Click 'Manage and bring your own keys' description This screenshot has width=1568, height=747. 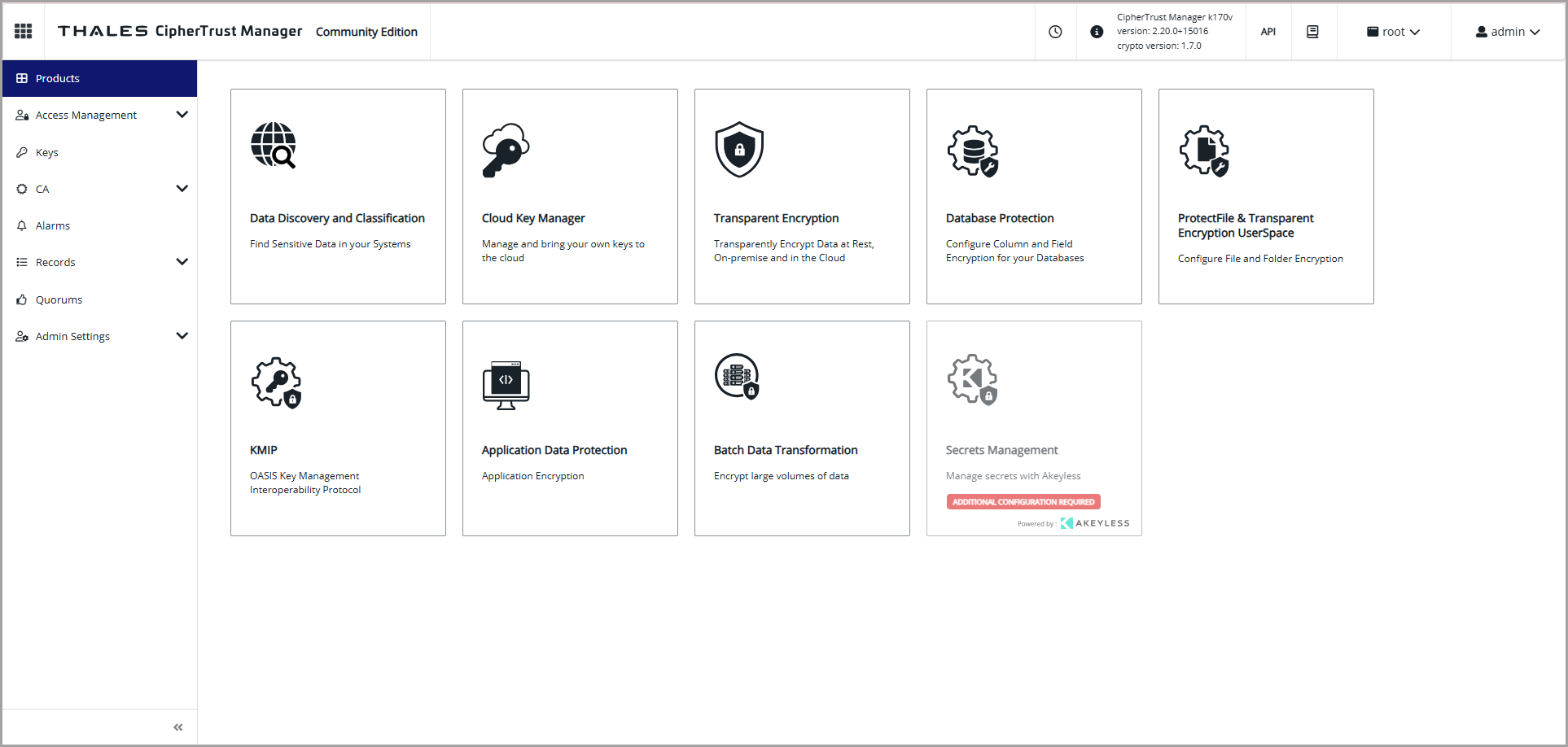tap(563, 251)
